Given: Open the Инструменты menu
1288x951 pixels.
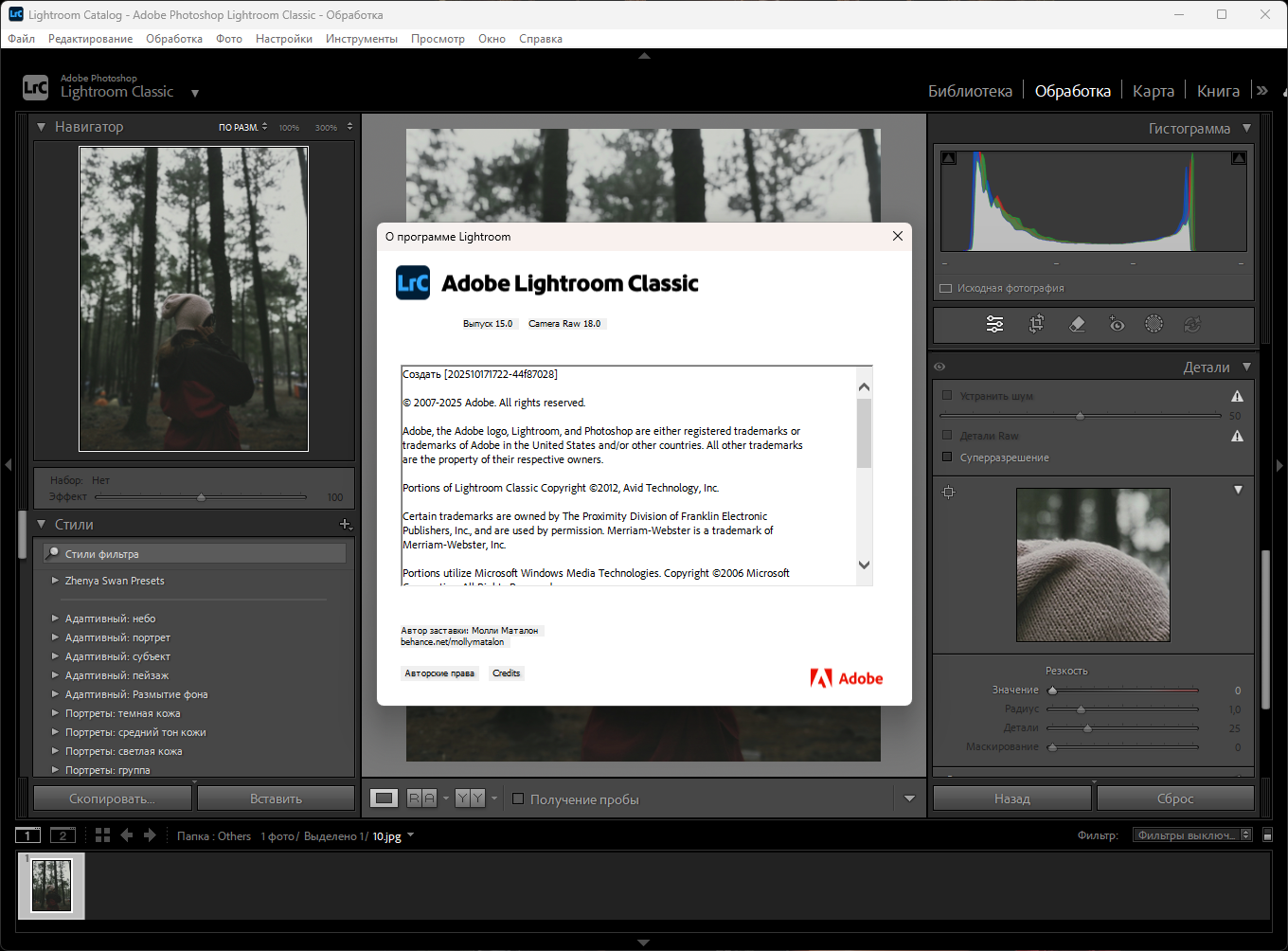Looking at the screenshot, I should coord(361,39).
